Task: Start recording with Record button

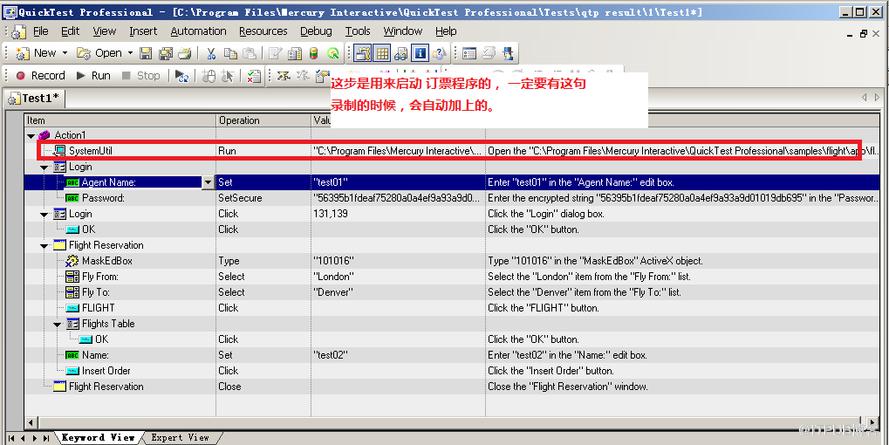Action: pos(40,75)
